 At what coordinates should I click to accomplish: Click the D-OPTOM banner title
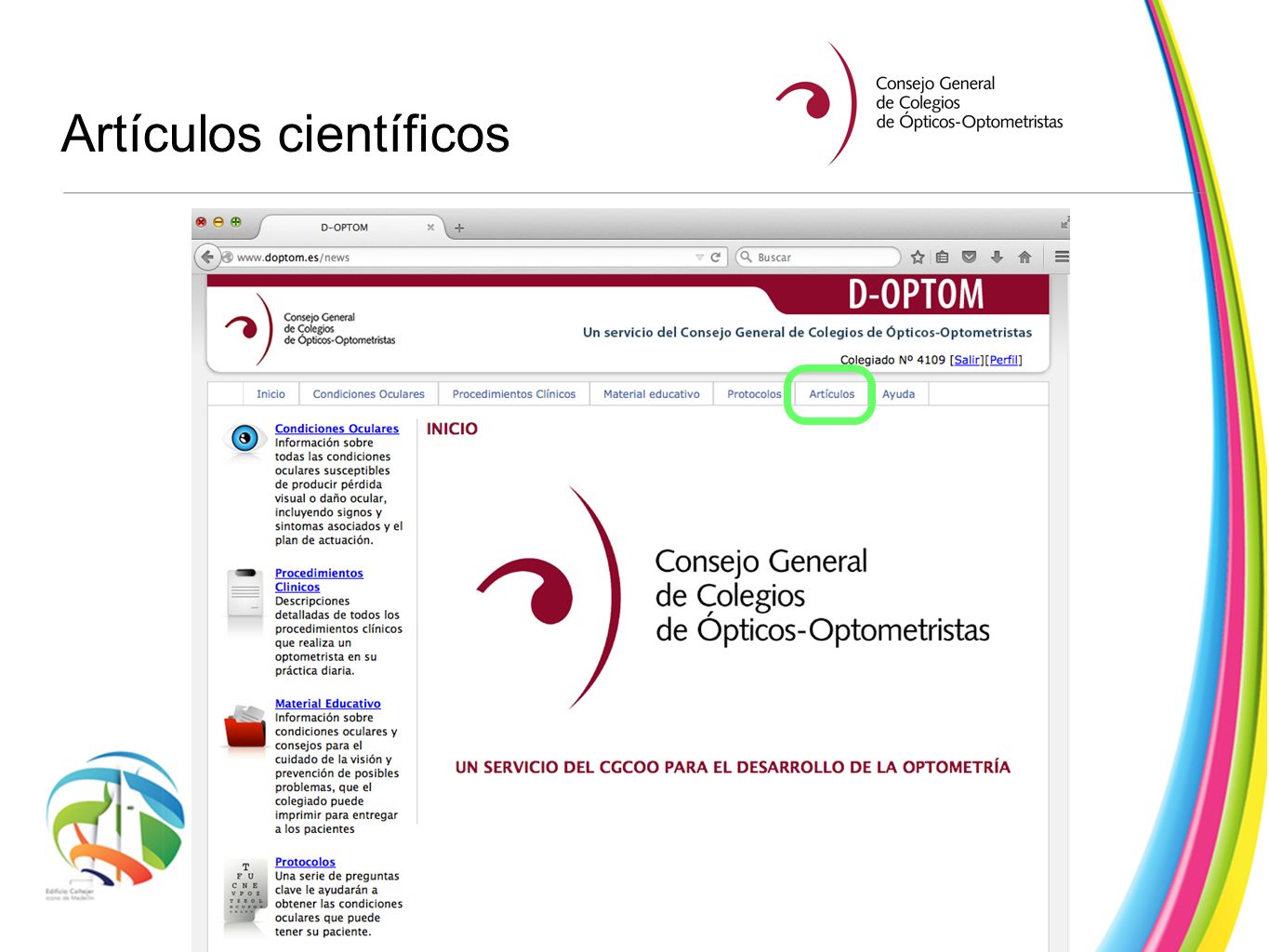[x=916, y=295]
